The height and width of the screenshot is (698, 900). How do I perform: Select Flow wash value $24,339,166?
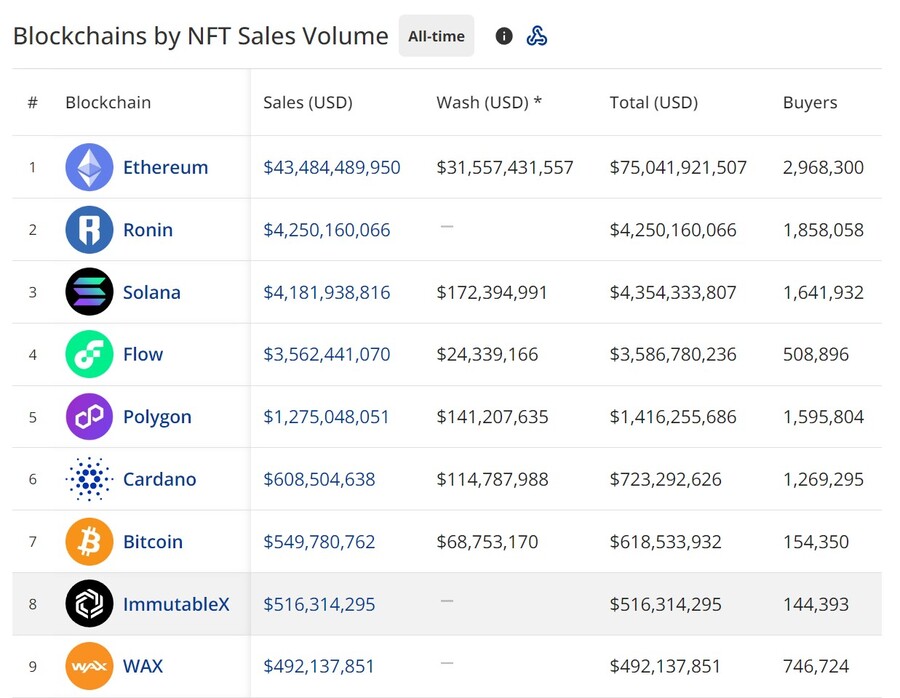point(487,354)
